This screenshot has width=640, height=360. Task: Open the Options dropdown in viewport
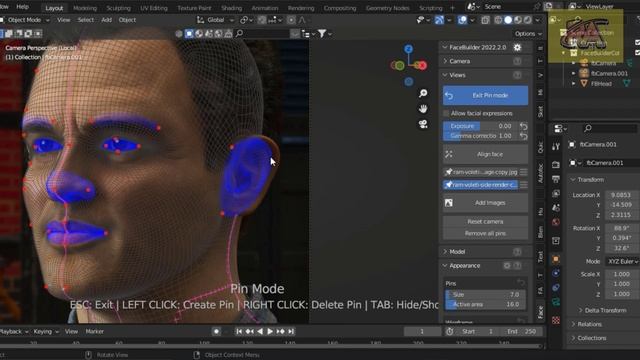[528, 33]
